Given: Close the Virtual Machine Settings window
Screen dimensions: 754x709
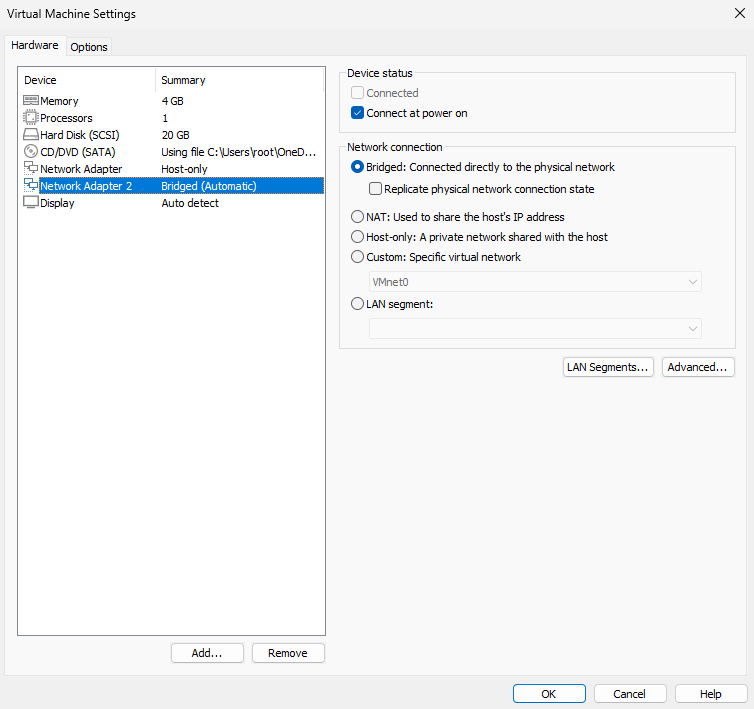Looking at the screenshot, I should pos(738,14).
